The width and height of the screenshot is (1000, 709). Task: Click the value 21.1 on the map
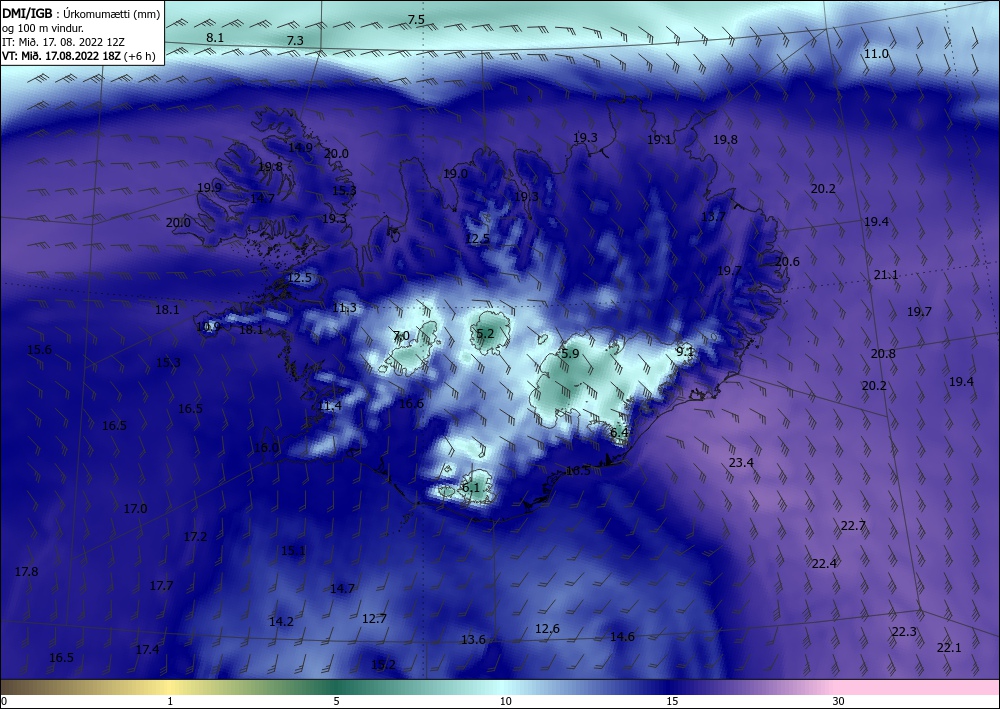click(x=886, y=275)
